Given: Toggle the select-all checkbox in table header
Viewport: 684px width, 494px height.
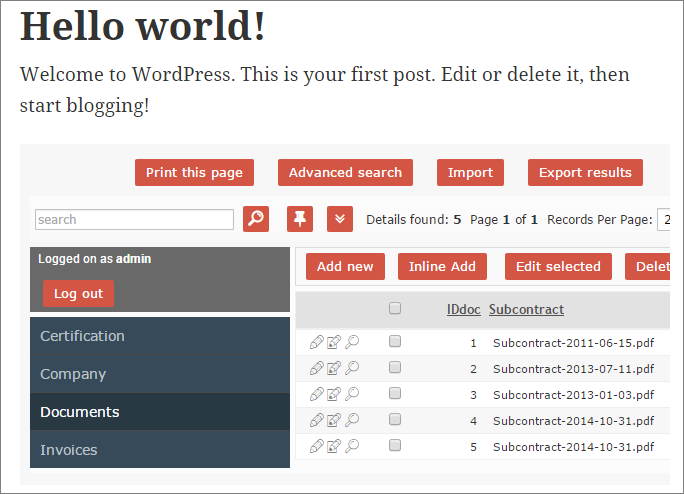Looking at the screenshot, I should click(x=395, y=308).
